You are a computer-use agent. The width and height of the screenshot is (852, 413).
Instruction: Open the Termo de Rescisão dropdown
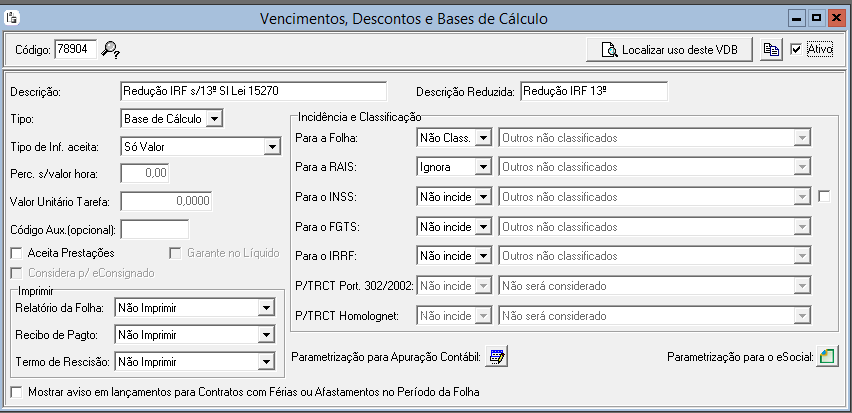coord(265,362)
